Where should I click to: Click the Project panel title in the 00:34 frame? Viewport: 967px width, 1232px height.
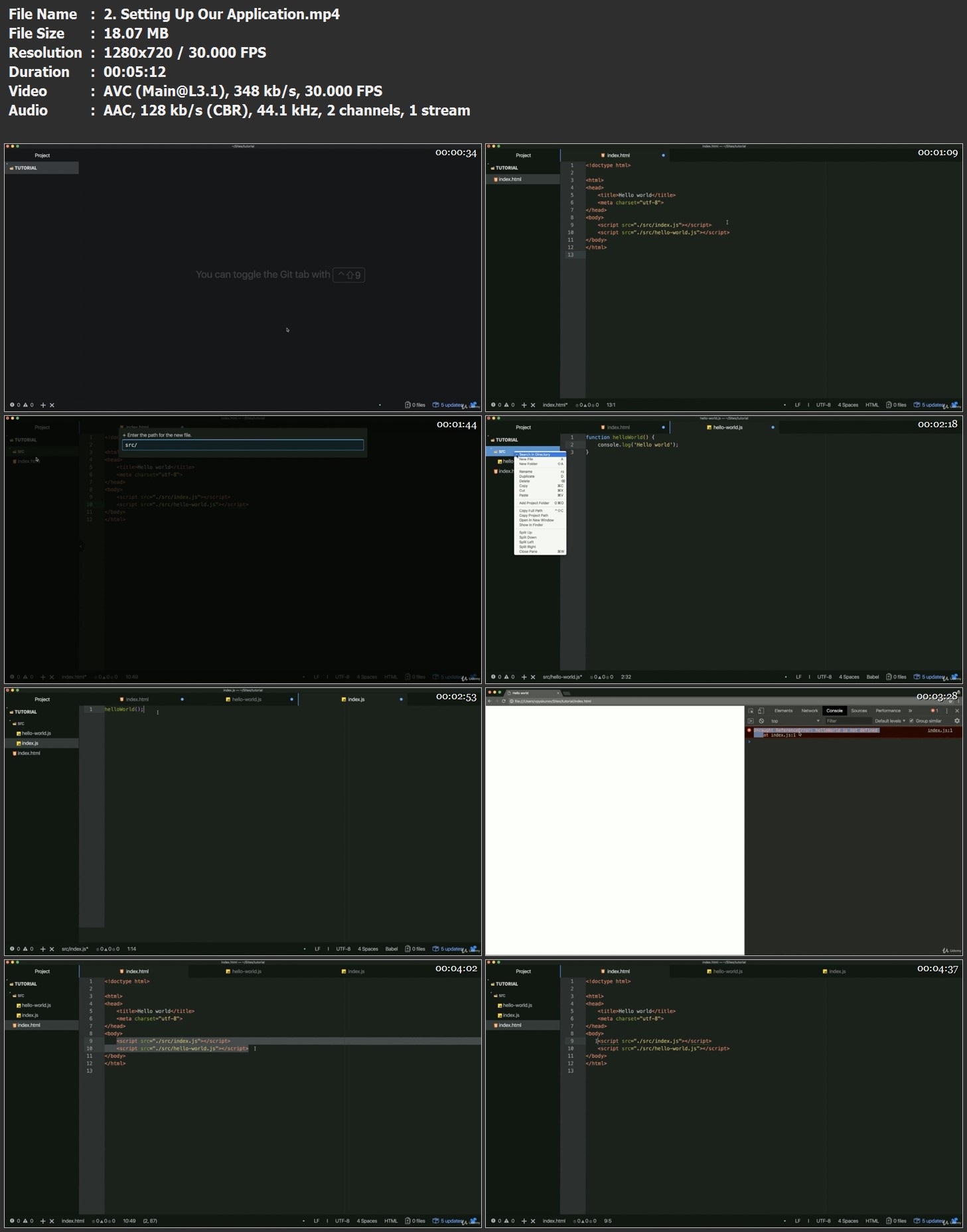tap(42, 155)
